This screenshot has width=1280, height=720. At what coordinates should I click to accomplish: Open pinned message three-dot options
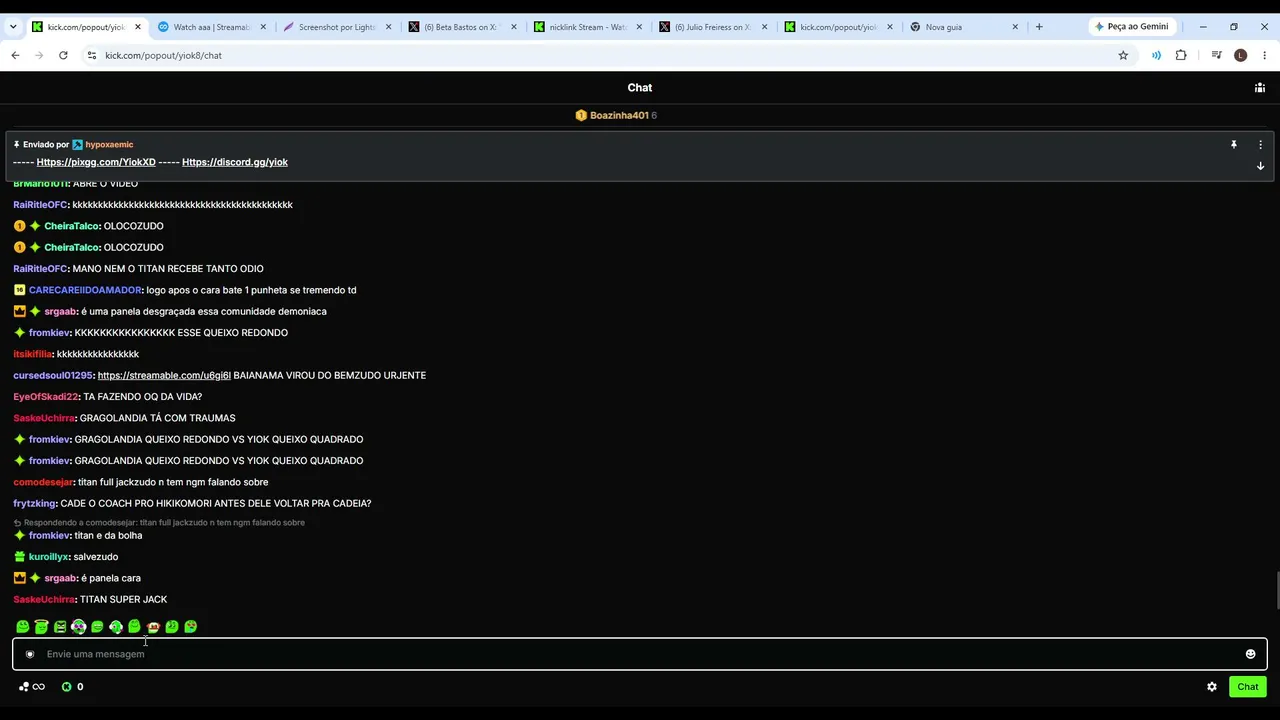(x=1260, y=145)
